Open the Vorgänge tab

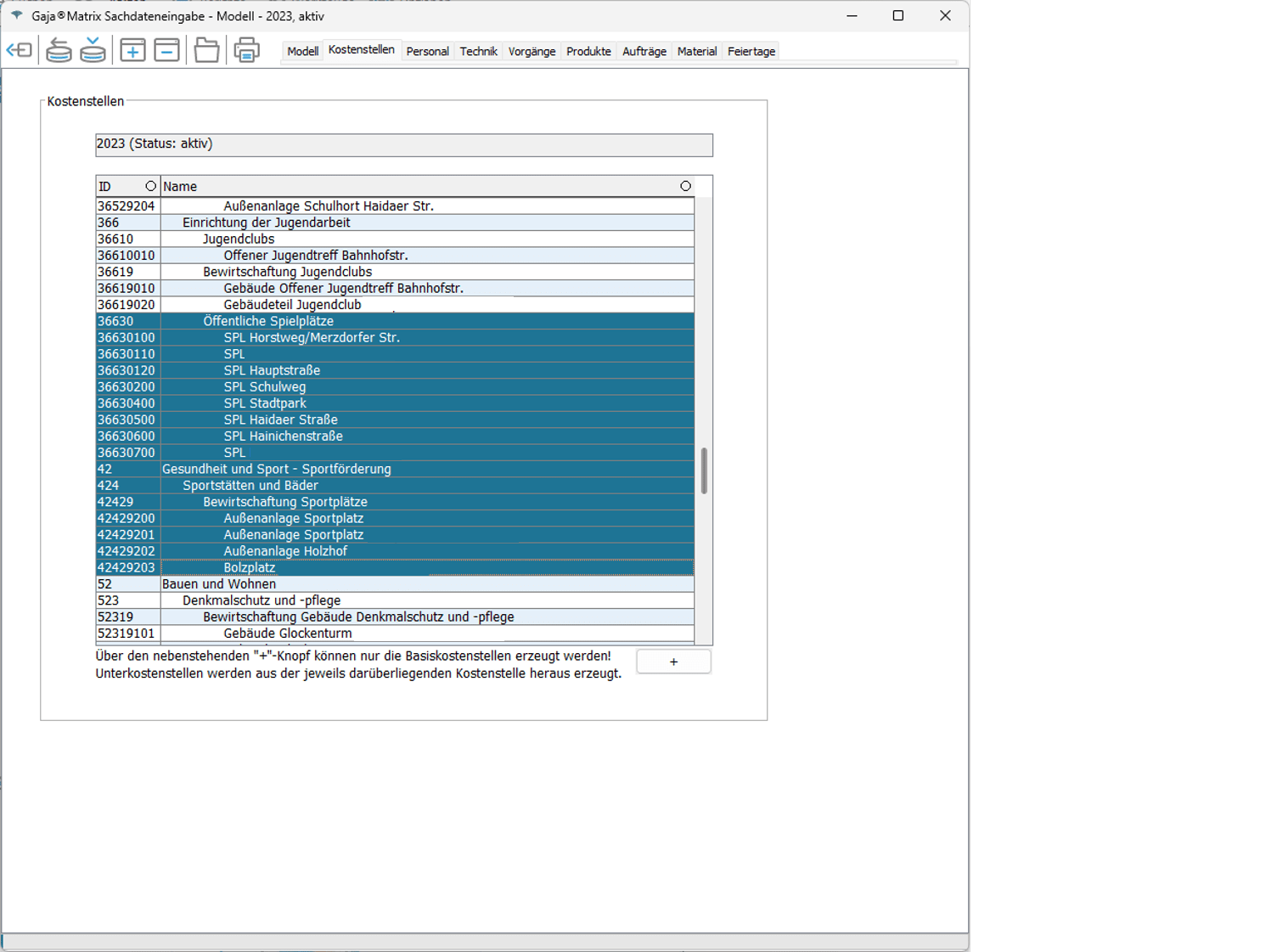[532, 52]
